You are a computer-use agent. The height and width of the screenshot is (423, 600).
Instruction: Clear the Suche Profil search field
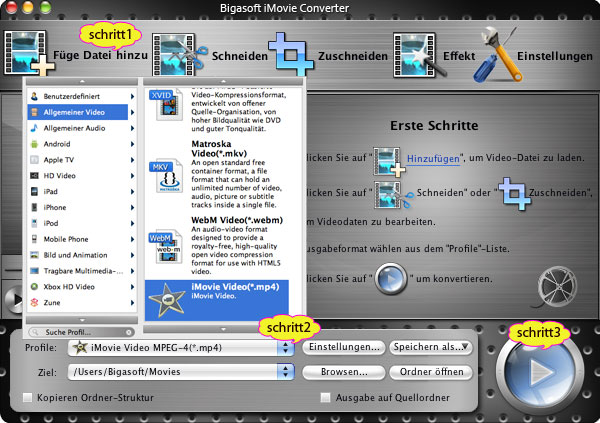(129, 332)
